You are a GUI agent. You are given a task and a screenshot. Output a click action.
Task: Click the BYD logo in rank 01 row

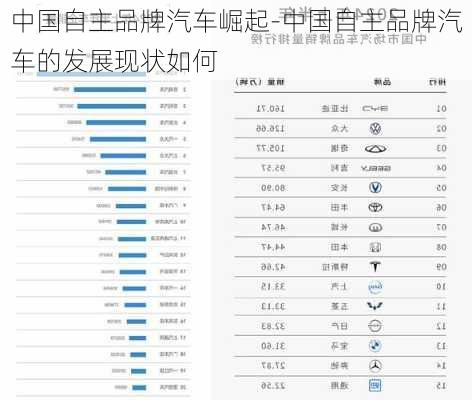(x=375, y=108)
